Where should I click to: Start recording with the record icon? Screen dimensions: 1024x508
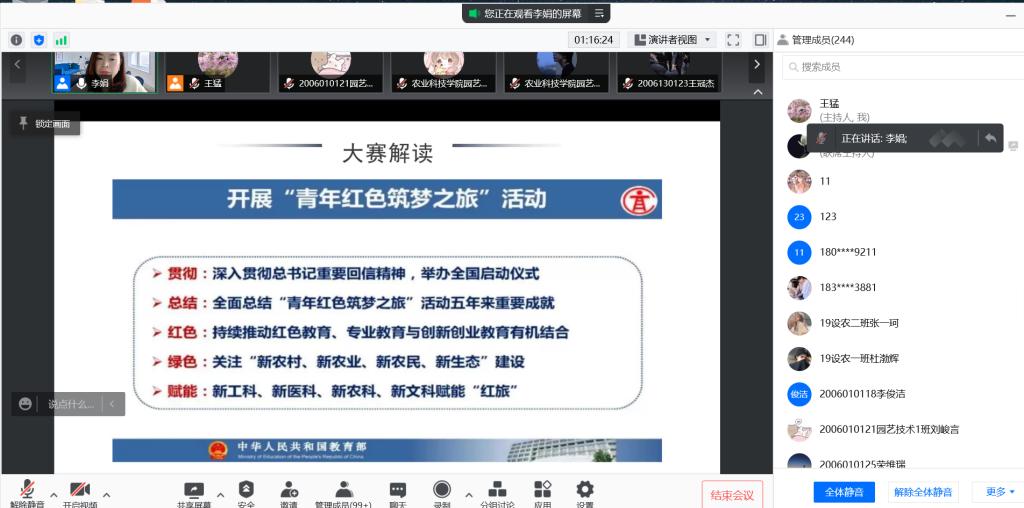tap(442, 490)
